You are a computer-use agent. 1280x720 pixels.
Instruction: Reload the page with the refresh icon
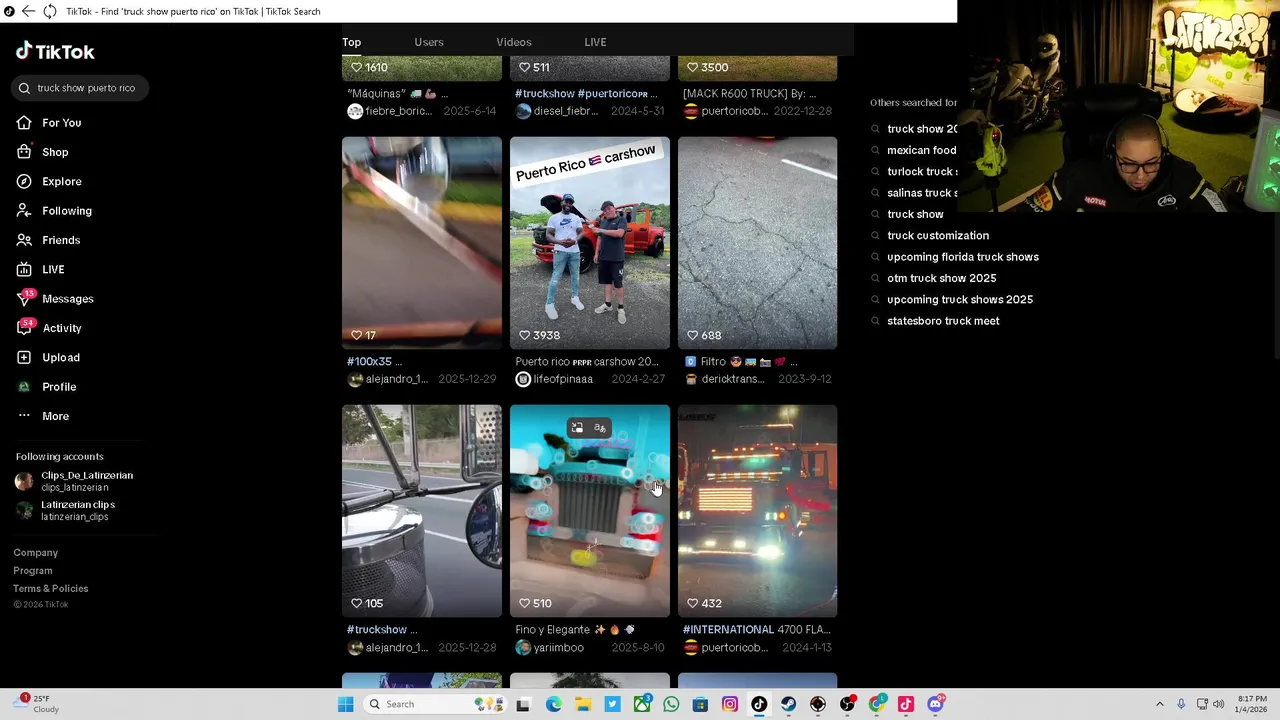pyautogui.click(x=49, y=11)
